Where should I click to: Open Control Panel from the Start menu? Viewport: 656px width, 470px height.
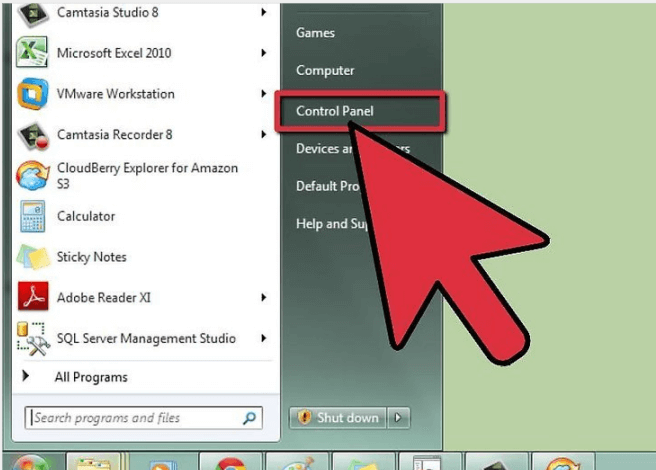335,111
